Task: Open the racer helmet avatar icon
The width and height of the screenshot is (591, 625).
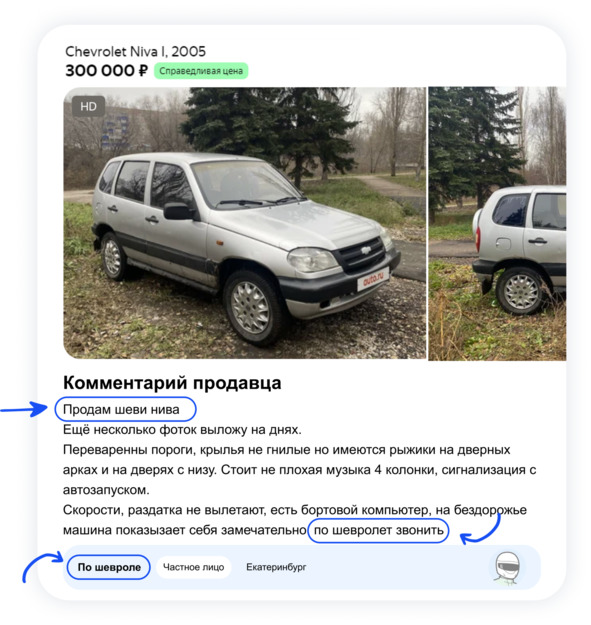Action: click(x=507, y=568)
